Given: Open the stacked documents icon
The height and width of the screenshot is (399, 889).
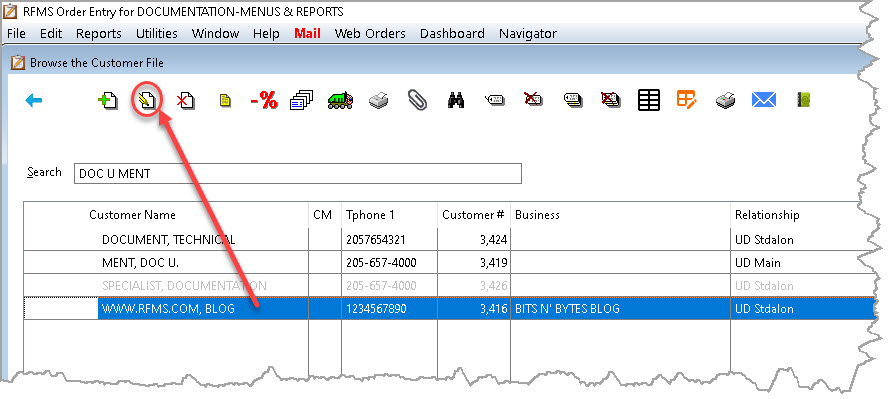Looking at the screenshot, I should (x=301, y=101).
